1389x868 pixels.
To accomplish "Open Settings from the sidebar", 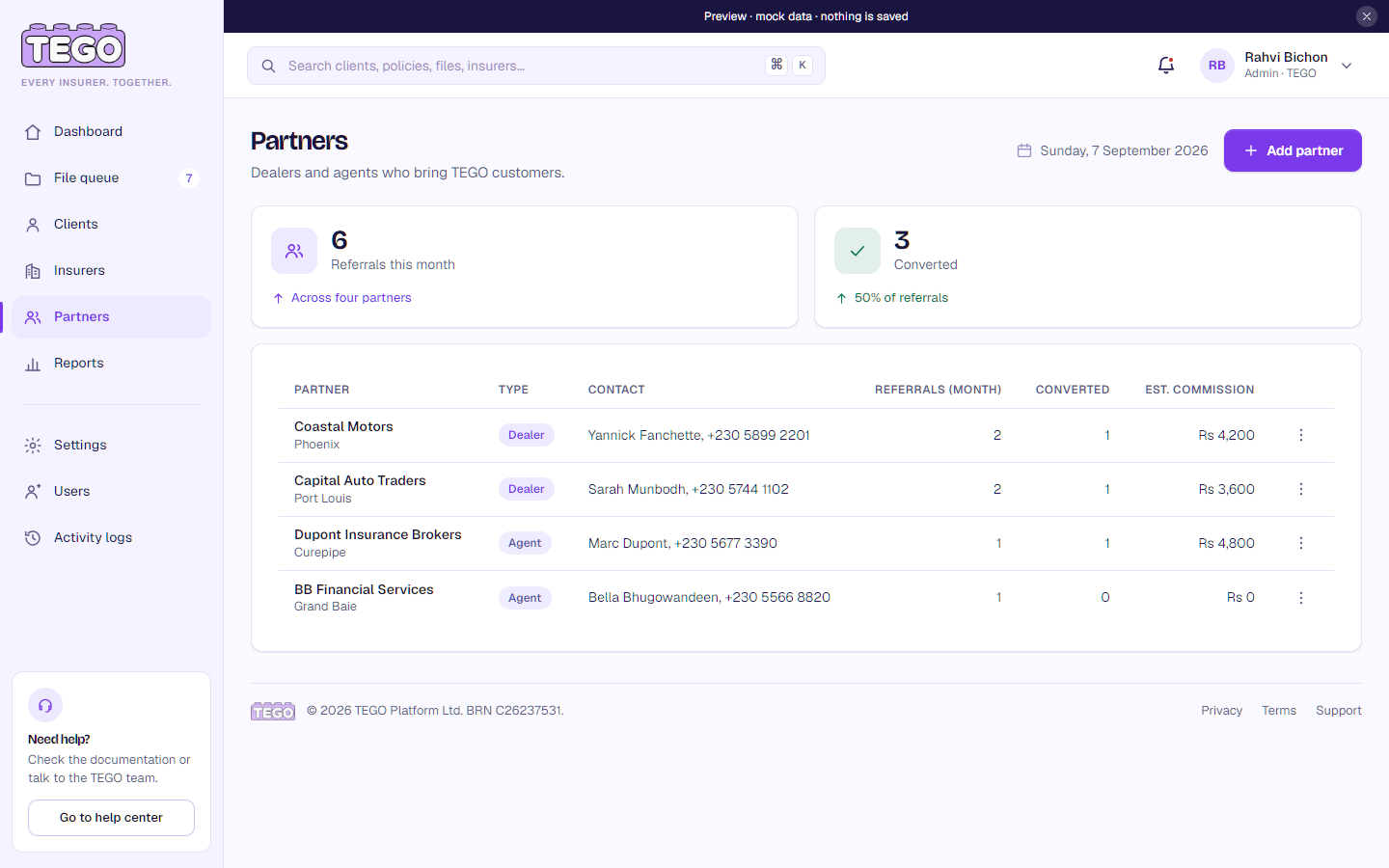I will [111, 446].
